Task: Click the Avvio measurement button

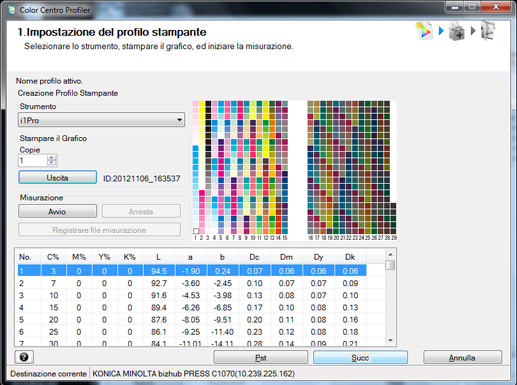Action: pos(58,211)
